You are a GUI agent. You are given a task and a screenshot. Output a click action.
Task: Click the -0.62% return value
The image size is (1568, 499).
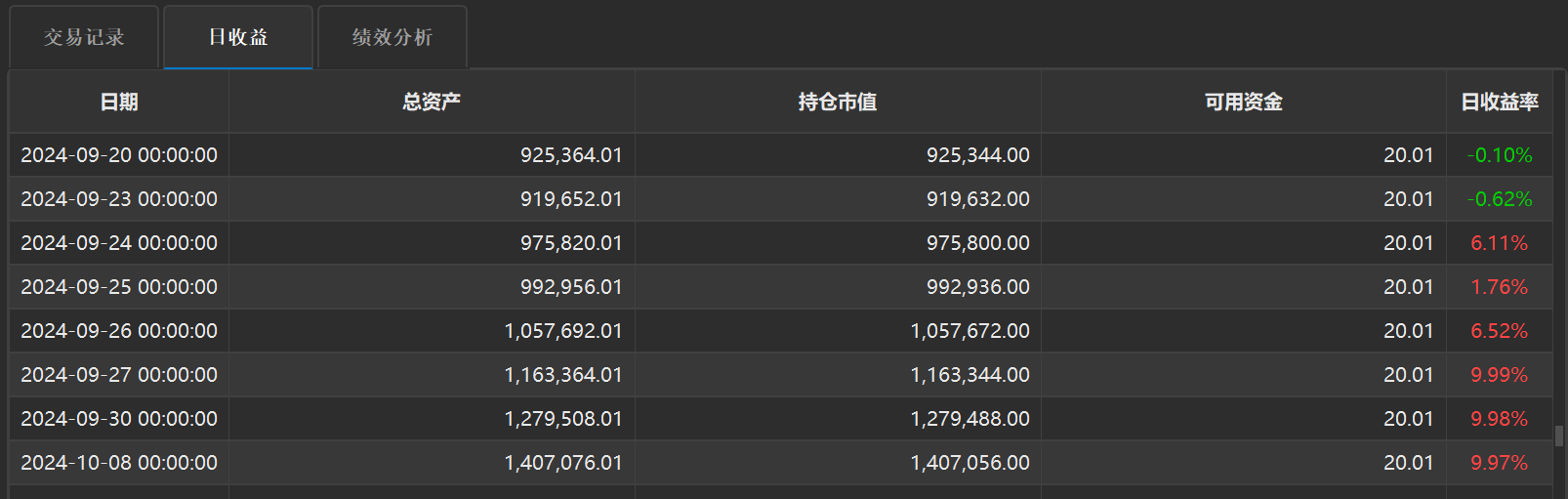click(x=1500, y=199)
